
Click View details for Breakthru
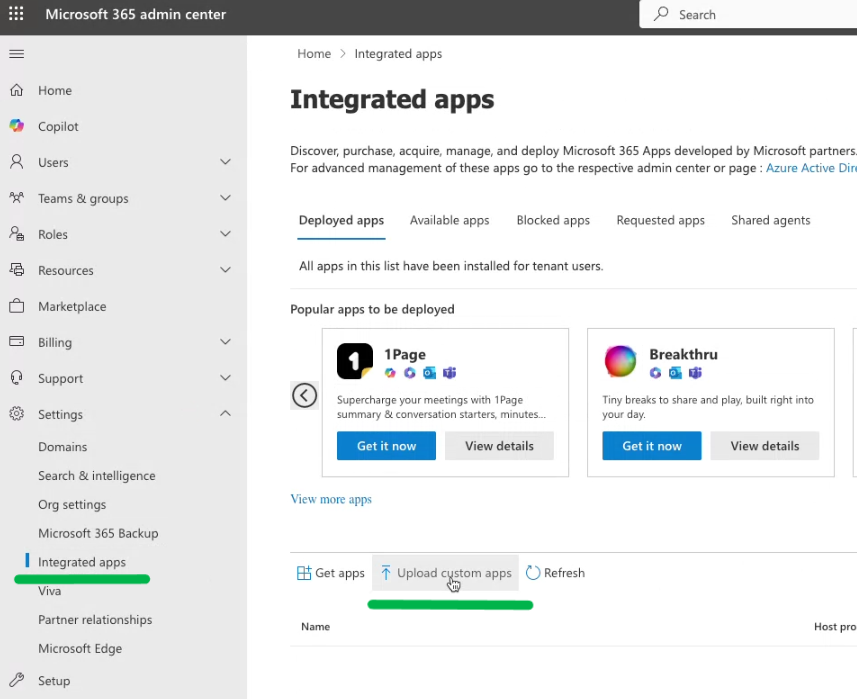[765, 446]
